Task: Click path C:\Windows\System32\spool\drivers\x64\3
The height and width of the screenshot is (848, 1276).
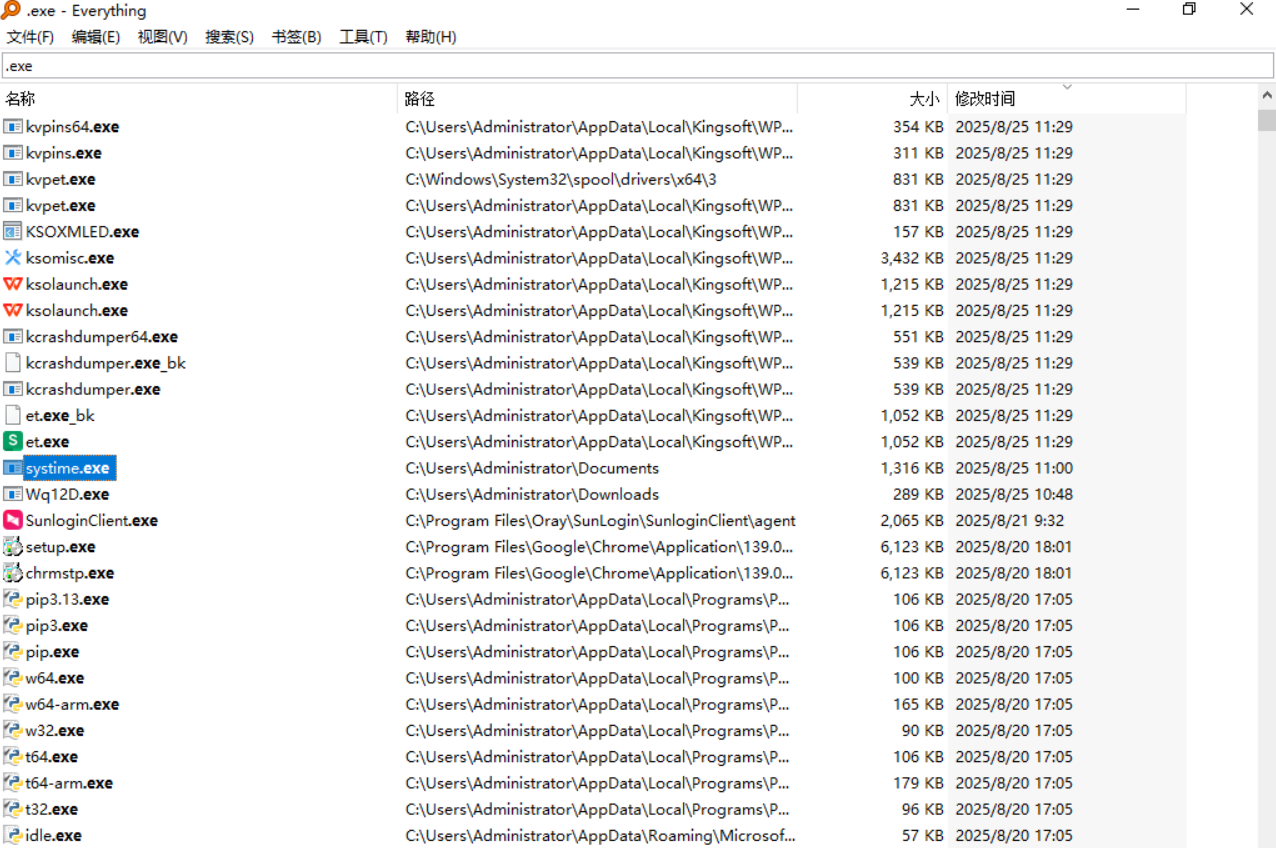Action: tap(561, 180)
